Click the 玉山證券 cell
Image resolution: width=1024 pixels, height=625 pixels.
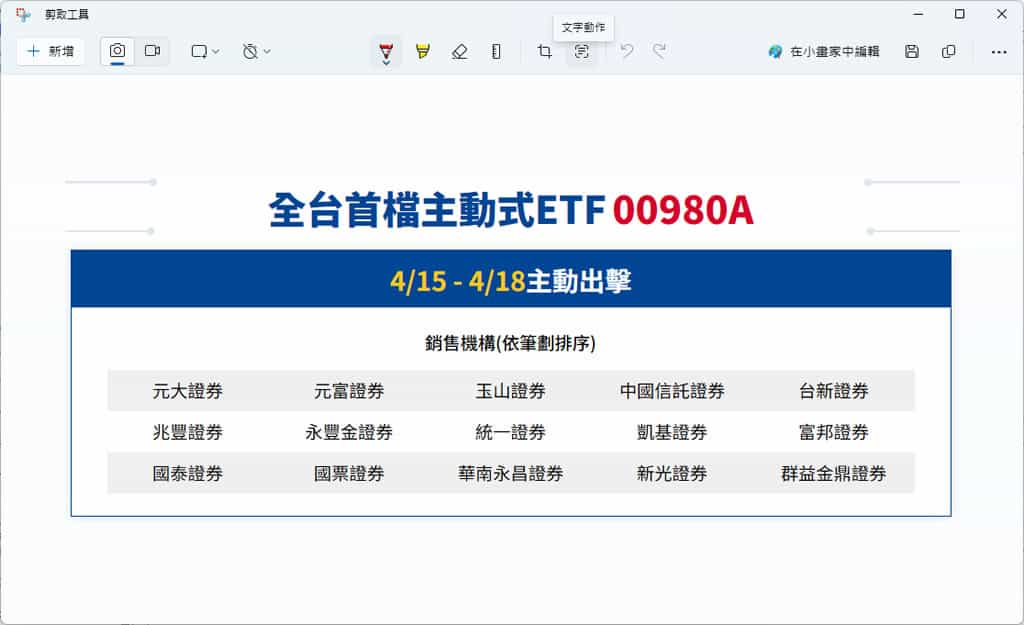pyautogui.click(x=511, y=391)
